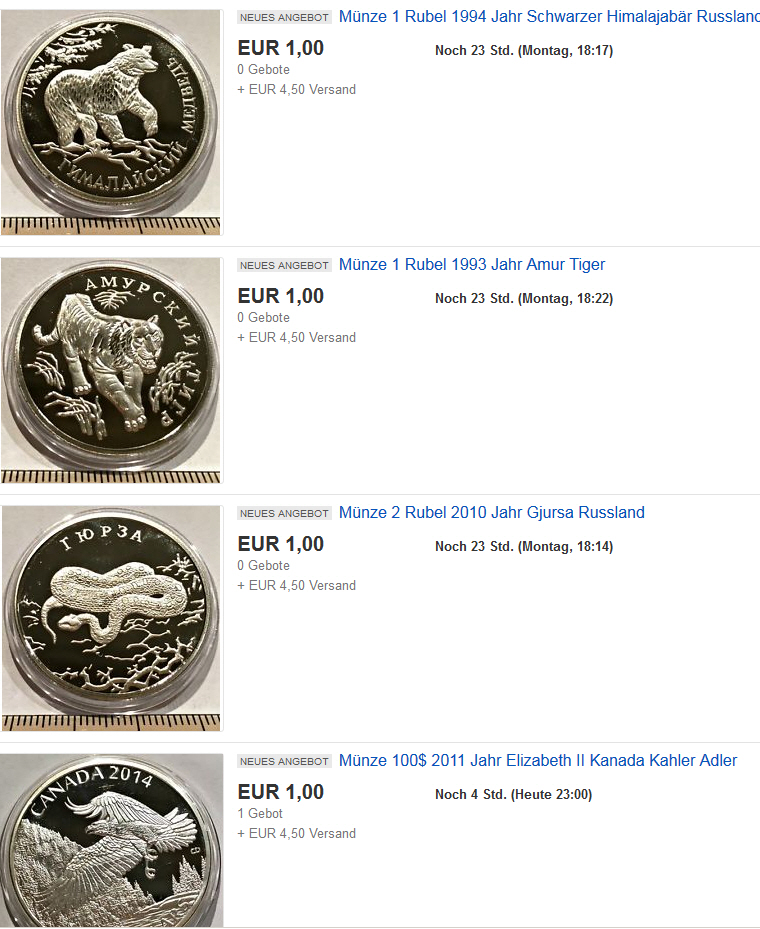Click the Neues Angebot badge on tiger listing
This screenshot has width=760, height=929.
coord(284,265)
